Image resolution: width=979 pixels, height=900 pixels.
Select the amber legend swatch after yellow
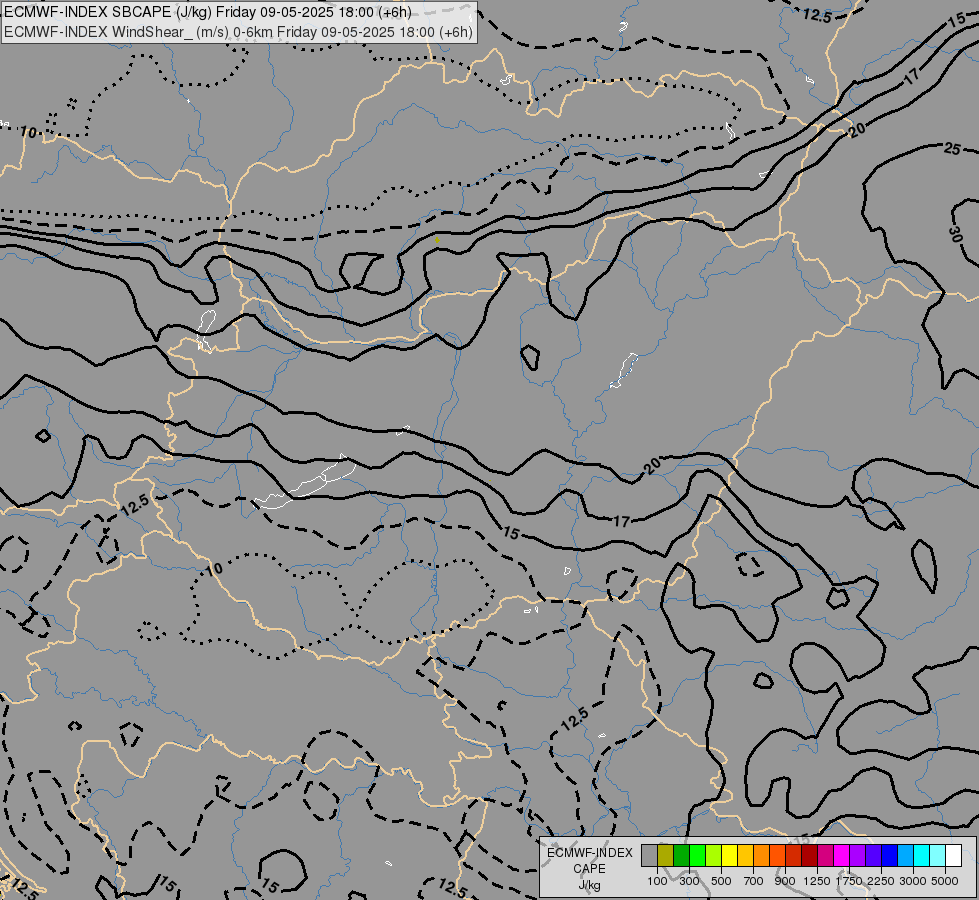click(745, 856)
